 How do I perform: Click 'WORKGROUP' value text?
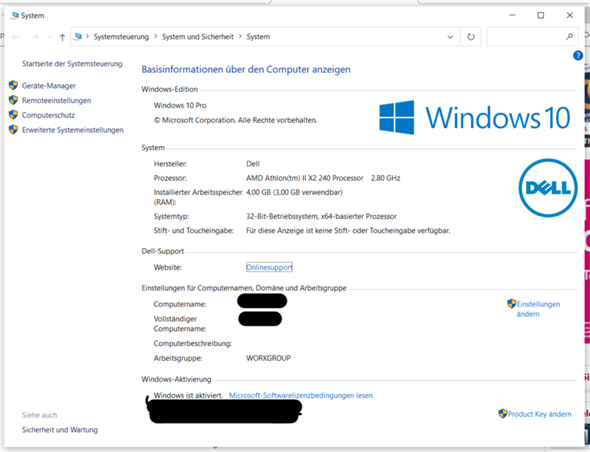(x=268, y=358)
